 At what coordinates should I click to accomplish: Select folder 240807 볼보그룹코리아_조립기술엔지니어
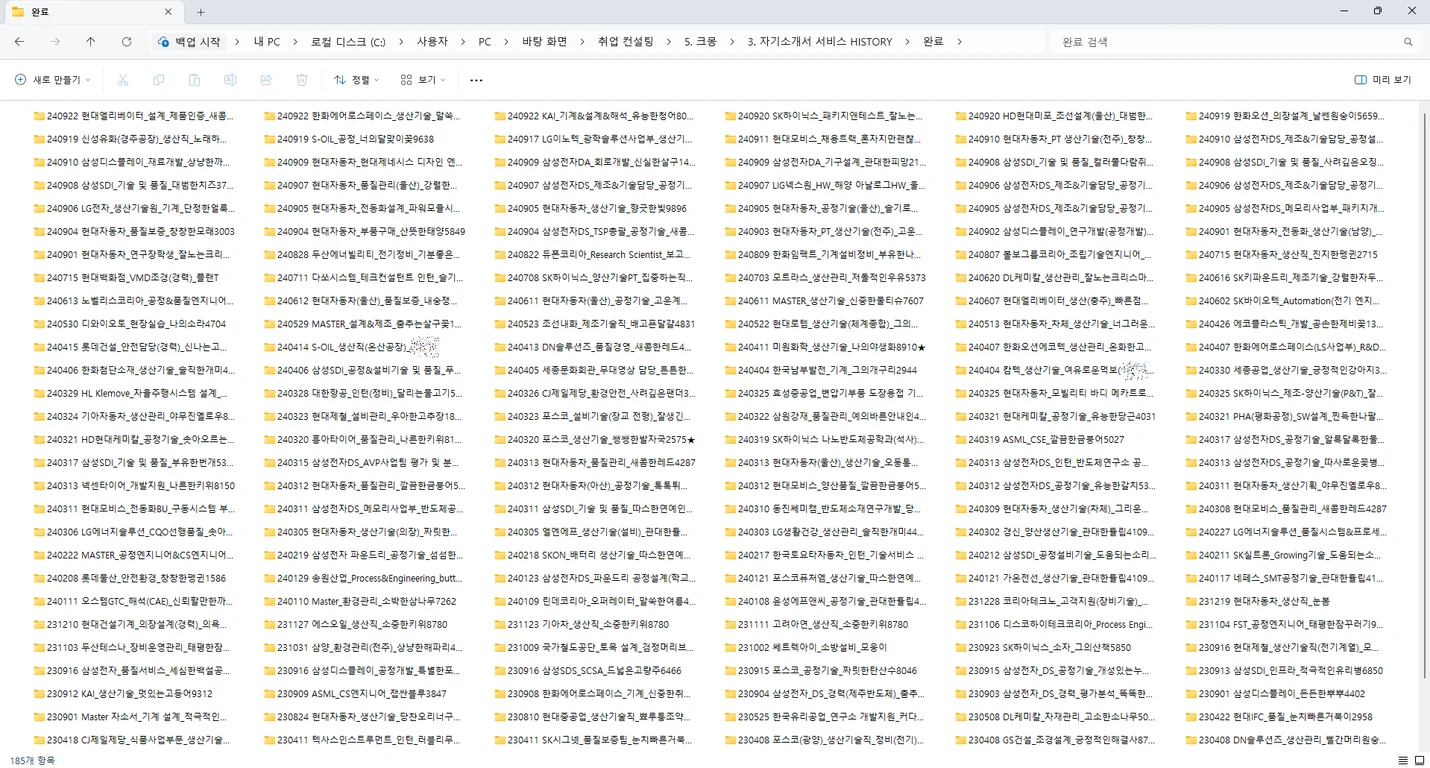[1053, 254]
